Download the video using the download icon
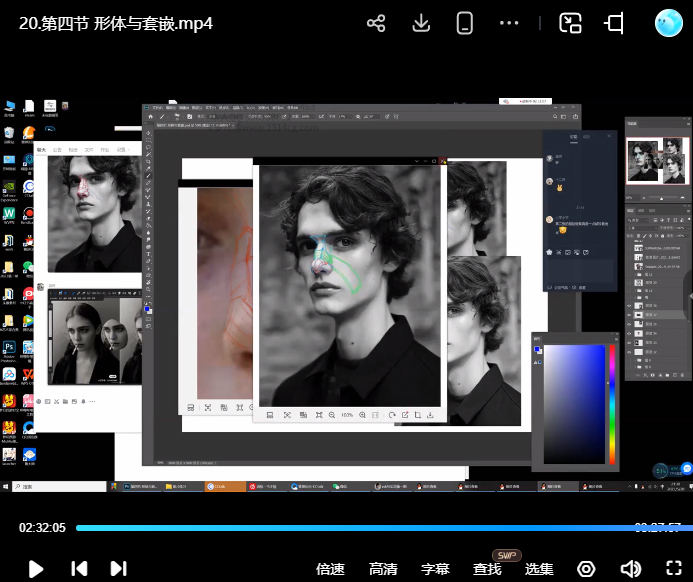 pyautogui.click(x=421, y=23)
